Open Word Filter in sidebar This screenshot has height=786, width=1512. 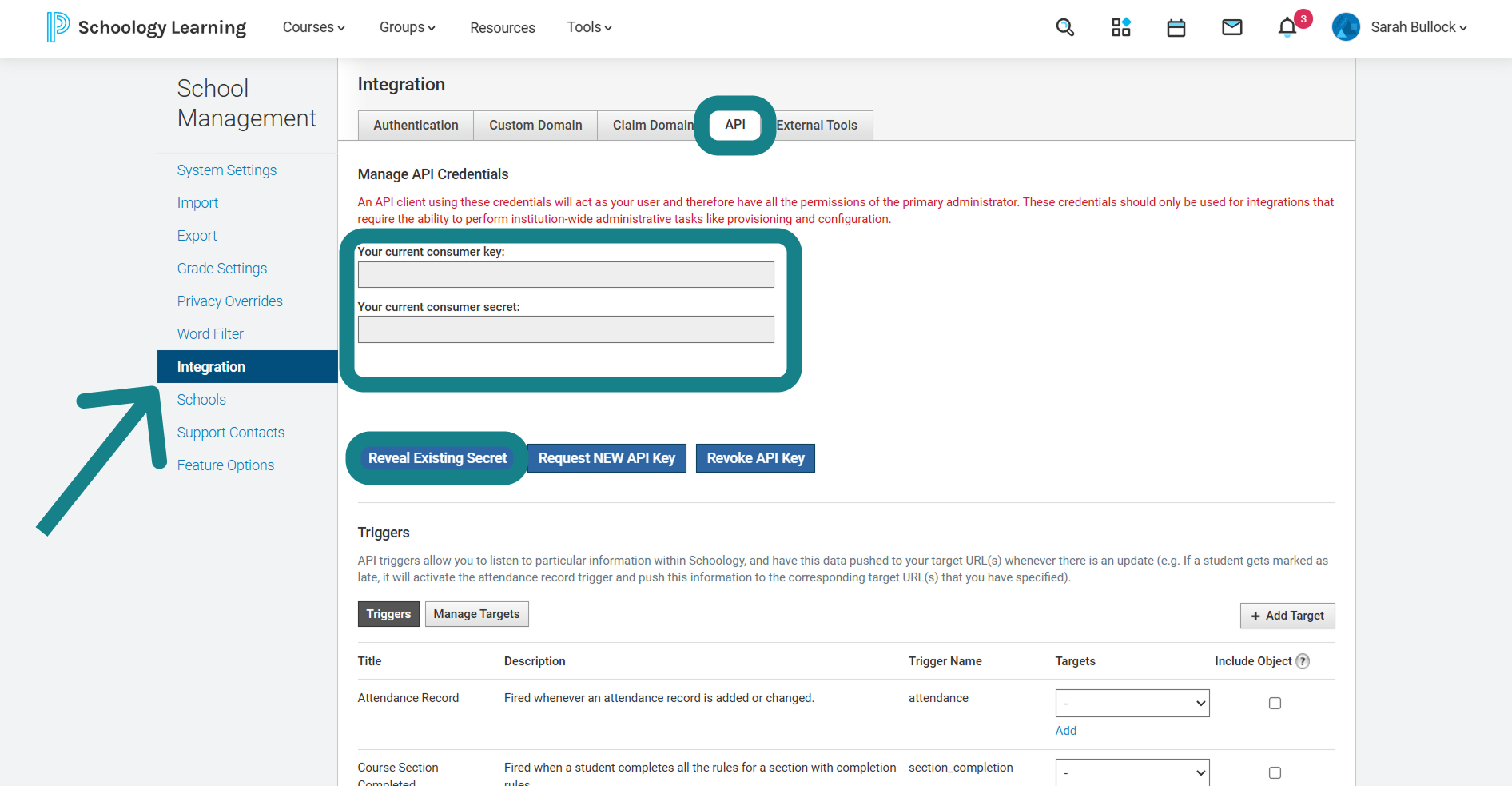point(210,334)
